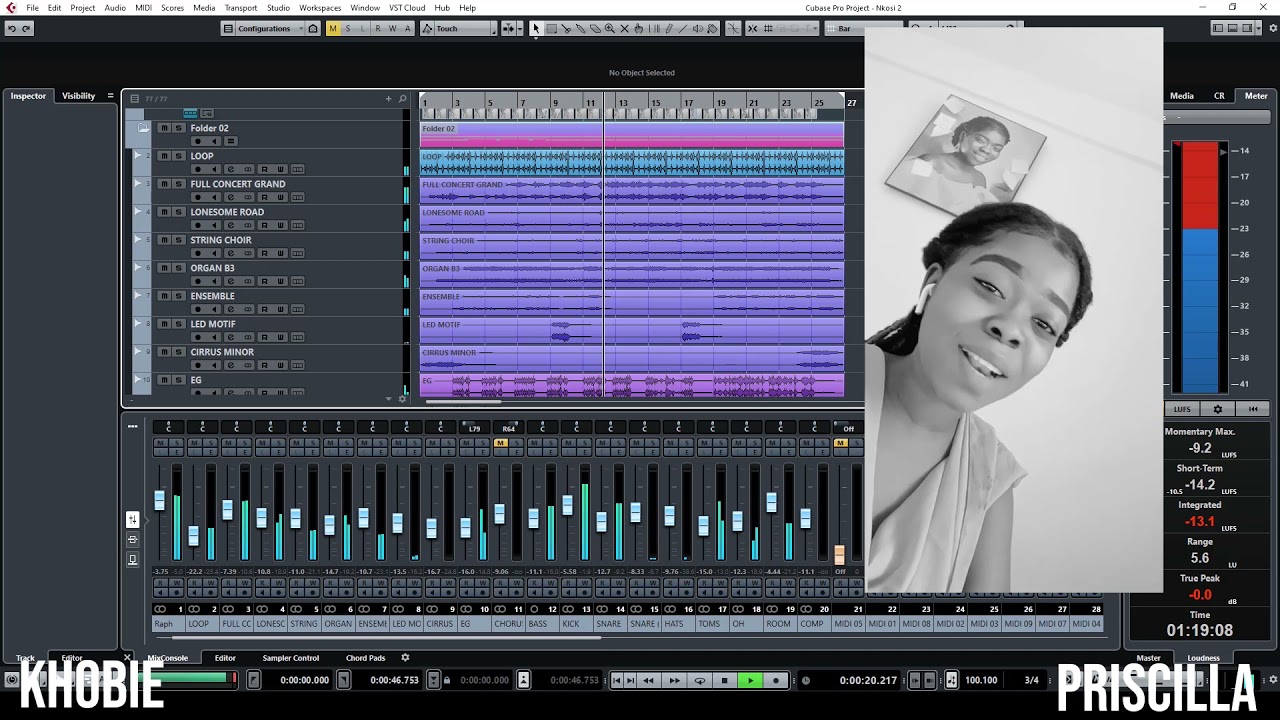Click the LUFS unit button in Meter
This screenshot has width=1280, height=720.
[x=1182, y=409]
